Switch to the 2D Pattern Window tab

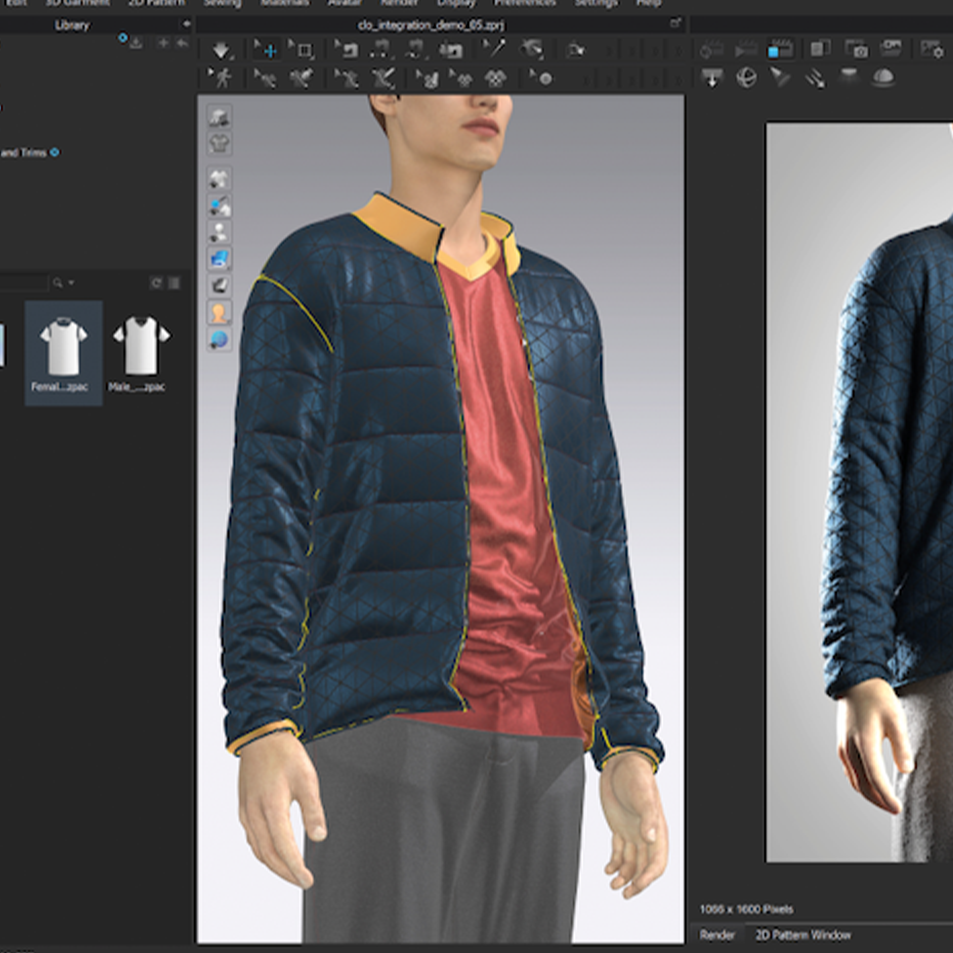click(803, 935)
